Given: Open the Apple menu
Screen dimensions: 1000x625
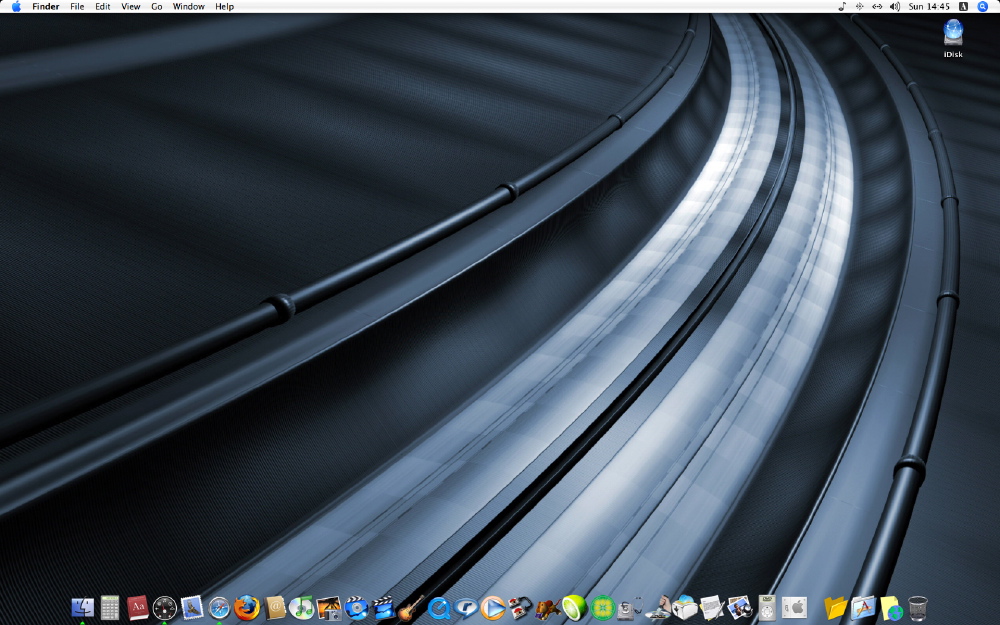Looking at the screenshot, I should (x=16, y=7).
